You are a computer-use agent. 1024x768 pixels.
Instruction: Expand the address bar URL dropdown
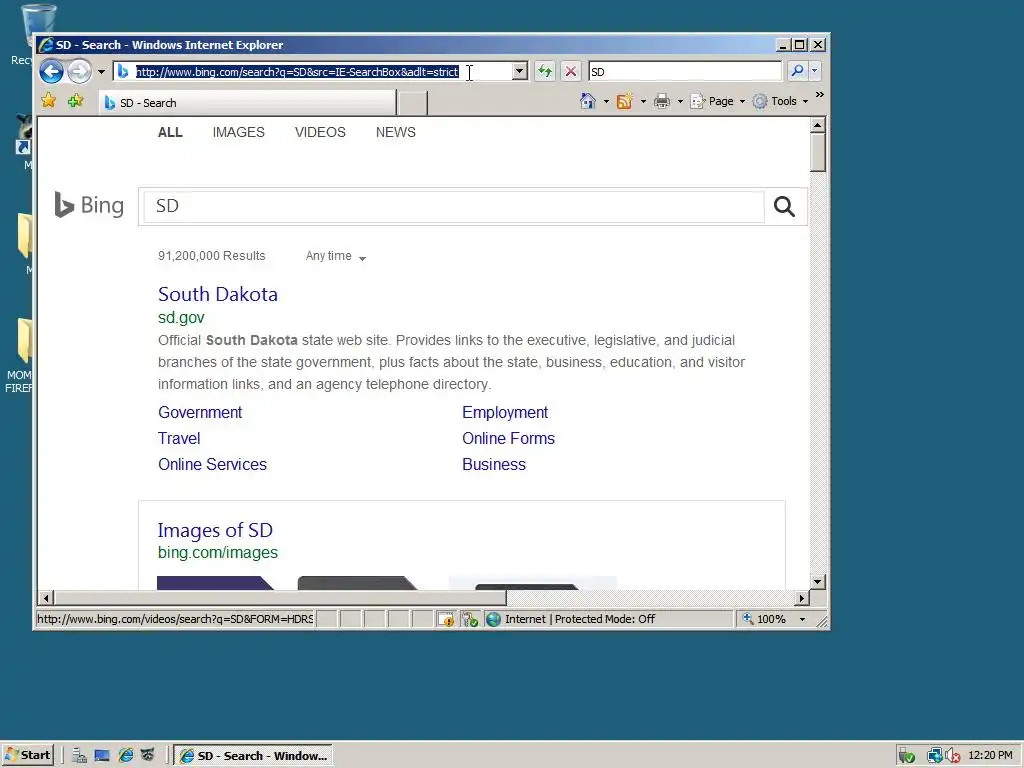tap(520, 71)
